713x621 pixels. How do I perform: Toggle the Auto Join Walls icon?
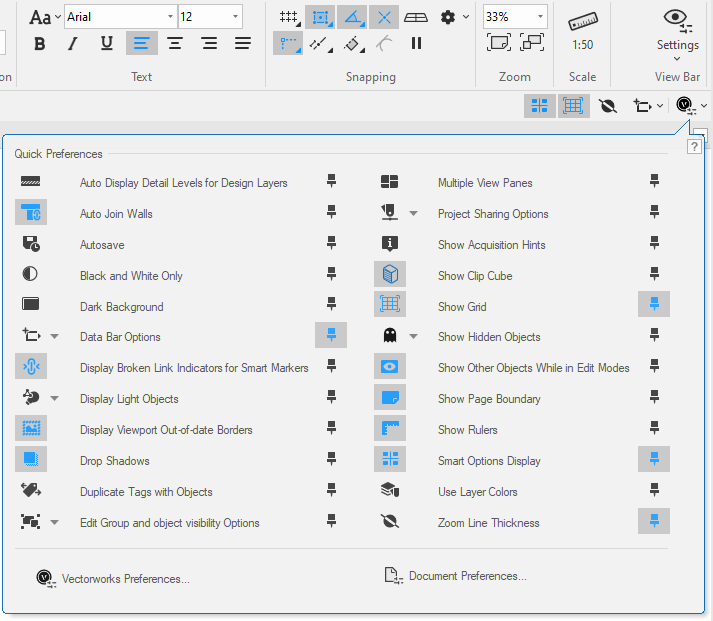31,213
